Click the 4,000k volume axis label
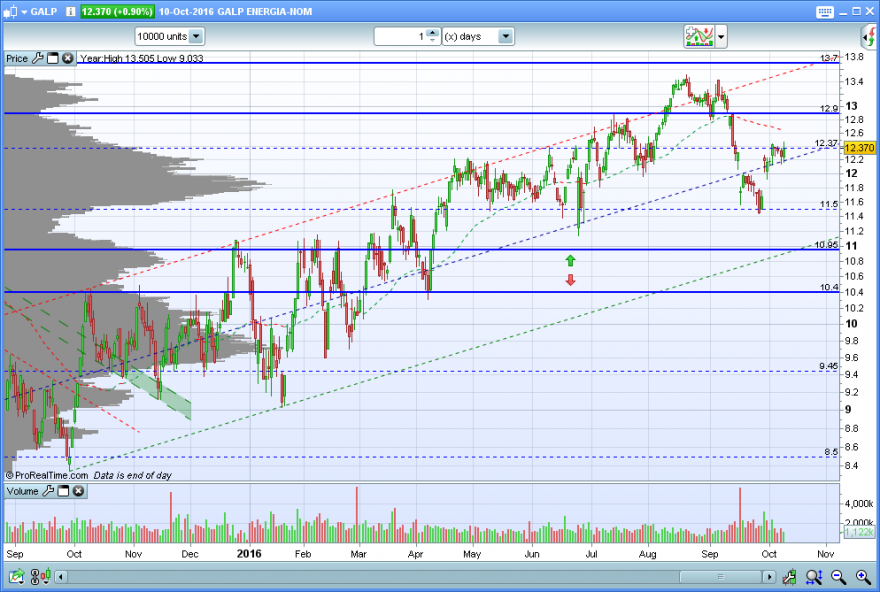Viewport: 880px width, 592px height. coord(859,503)
